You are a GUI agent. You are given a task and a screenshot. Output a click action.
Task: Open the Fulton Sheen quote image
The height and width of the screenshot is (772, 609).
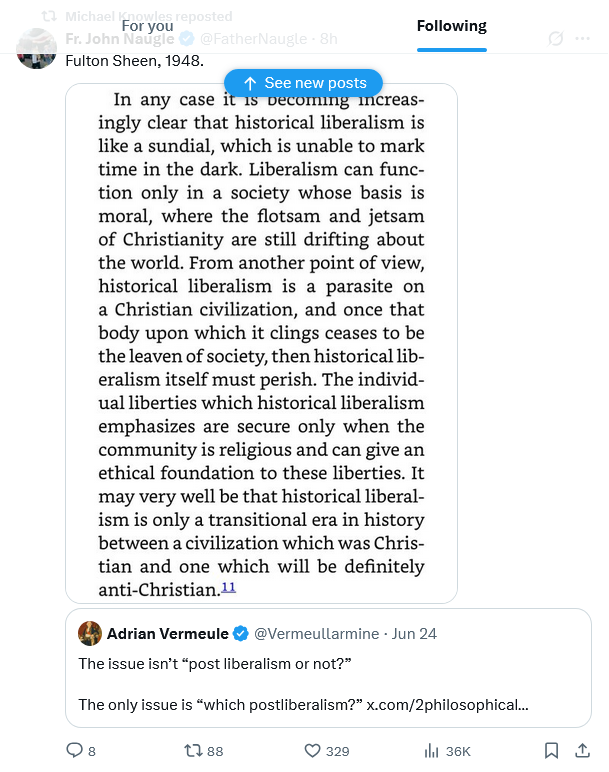coord(261,343)
